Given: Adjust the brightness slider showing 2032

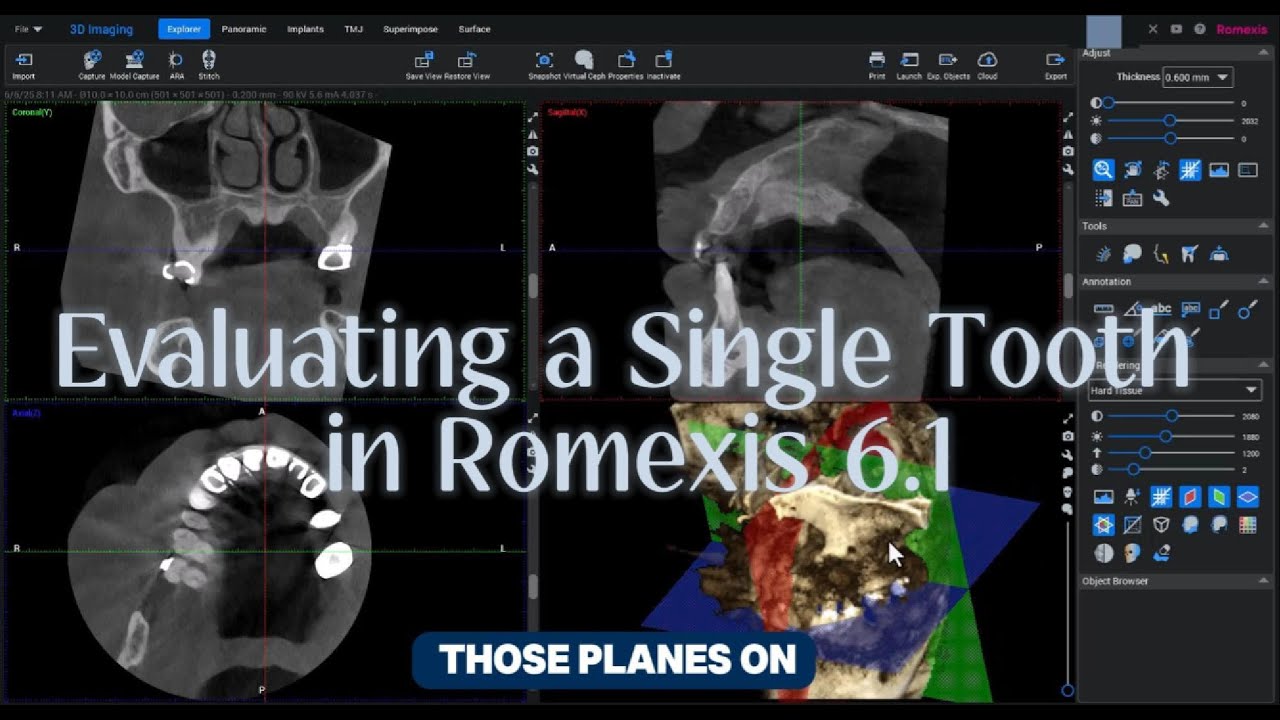Looking at the screenshot, I should 1170,121.
